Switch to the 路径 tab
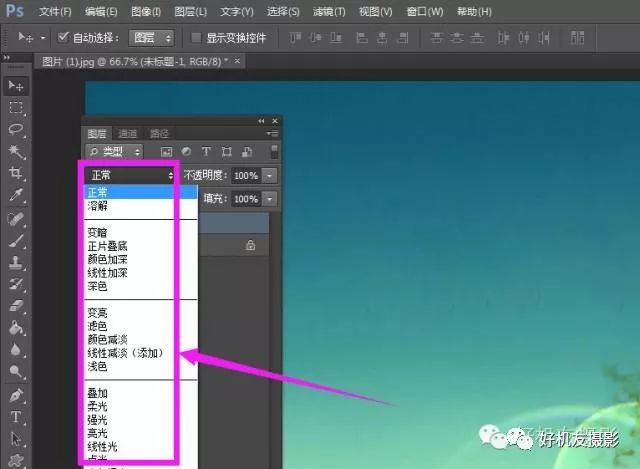The height and width of the screenshot is (469, 640). click(x=159, y=133)
